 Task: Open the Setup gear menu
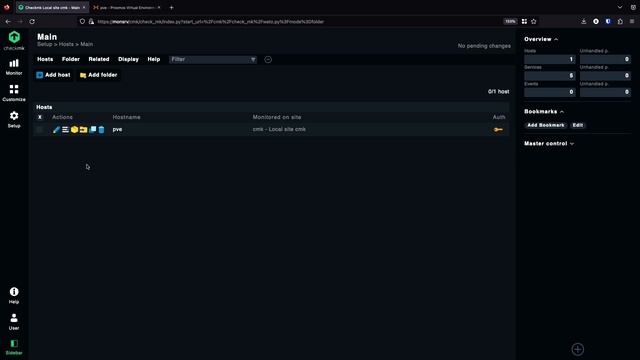tap(14, 119)
